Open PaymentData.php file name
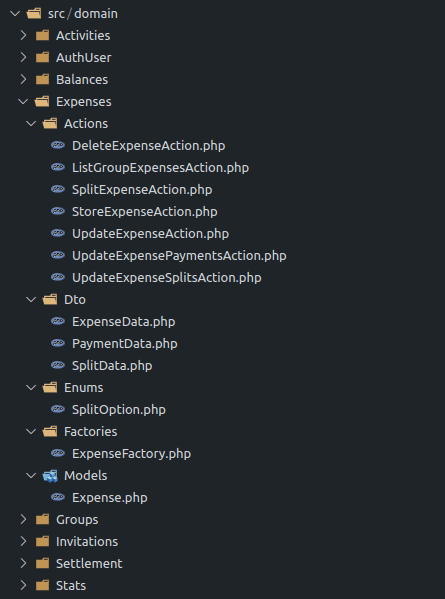Screen dimensions: 445x599 (x=125, y=344)
